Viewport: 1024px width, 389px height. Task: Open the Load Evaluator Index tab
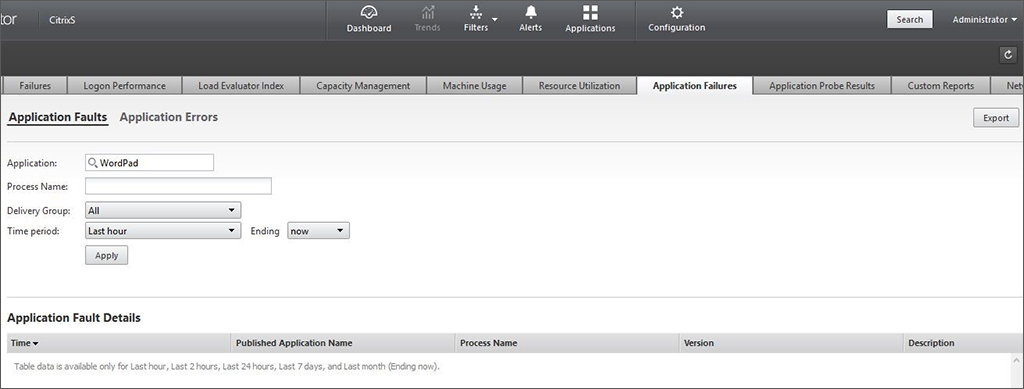coord(240,86)
